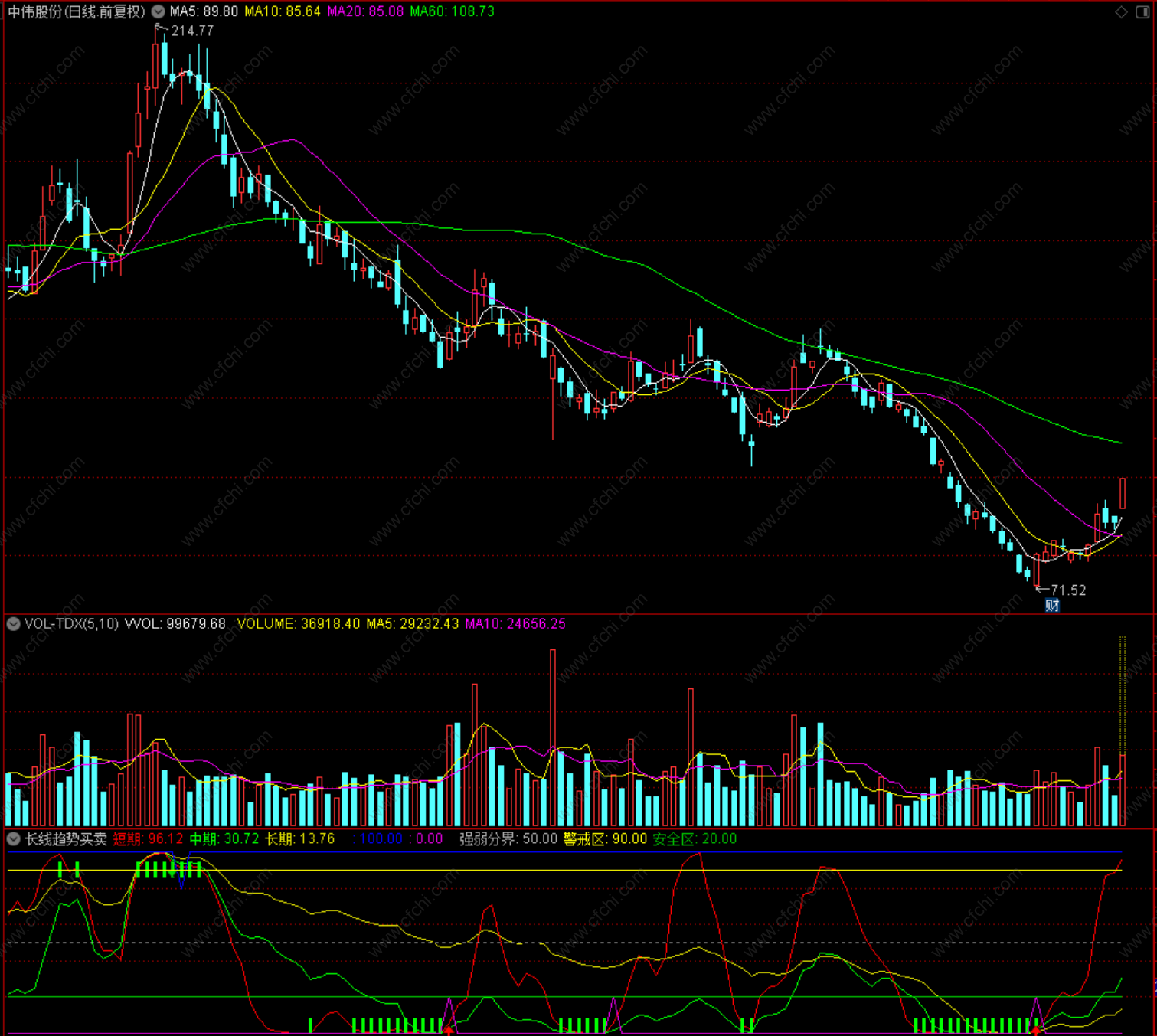This screenshot has height=1036, width=1157.
Task: Expand the VOL-TDX indicator menu button
Action: coord(13,624)
